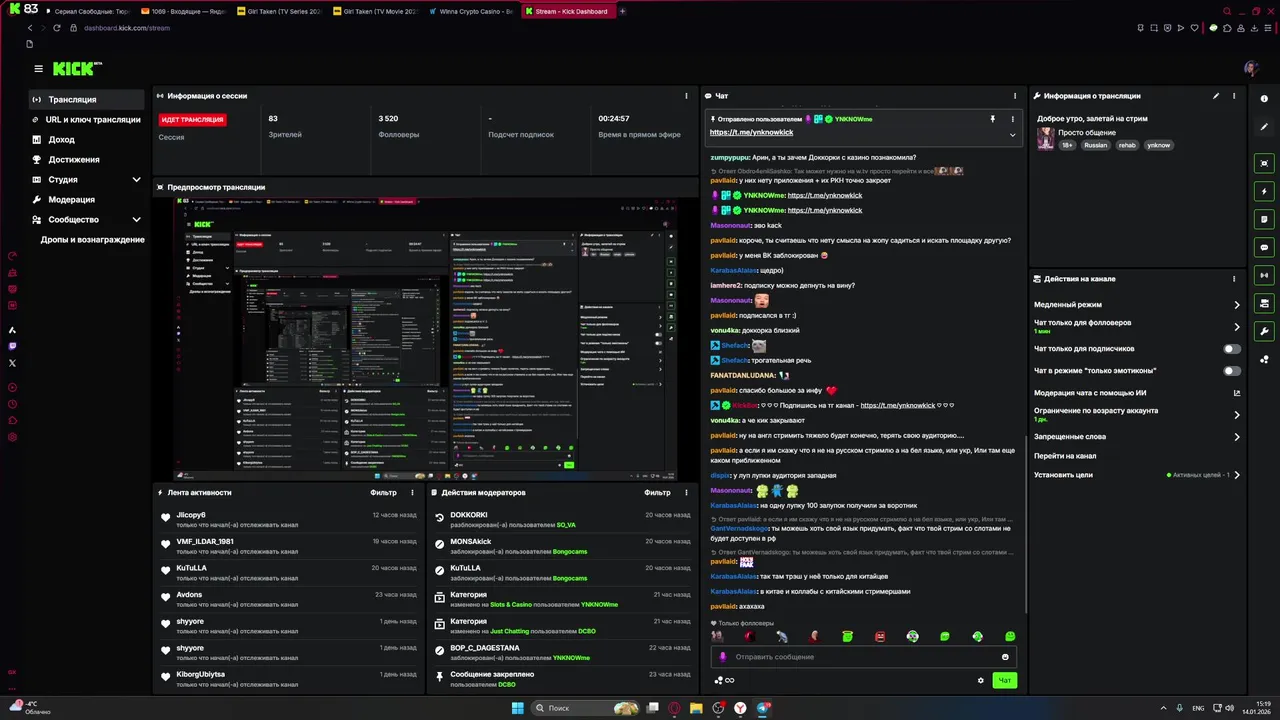Toggle chat bubble widget icon in right rail
Viewport: 1280px width, 720px height.
click(x=1264, y=247)
